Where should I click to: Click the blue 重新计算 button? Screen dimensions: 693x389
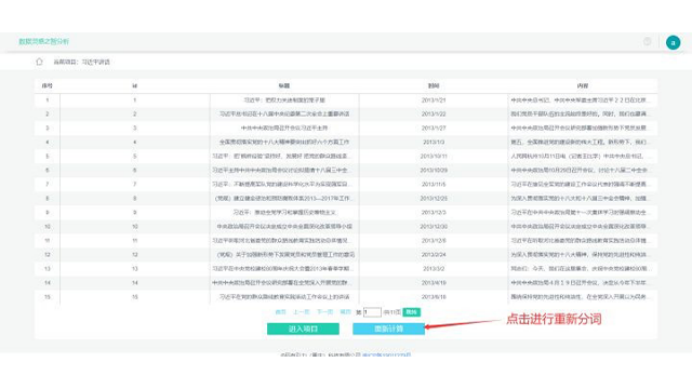tap(389, 329)
